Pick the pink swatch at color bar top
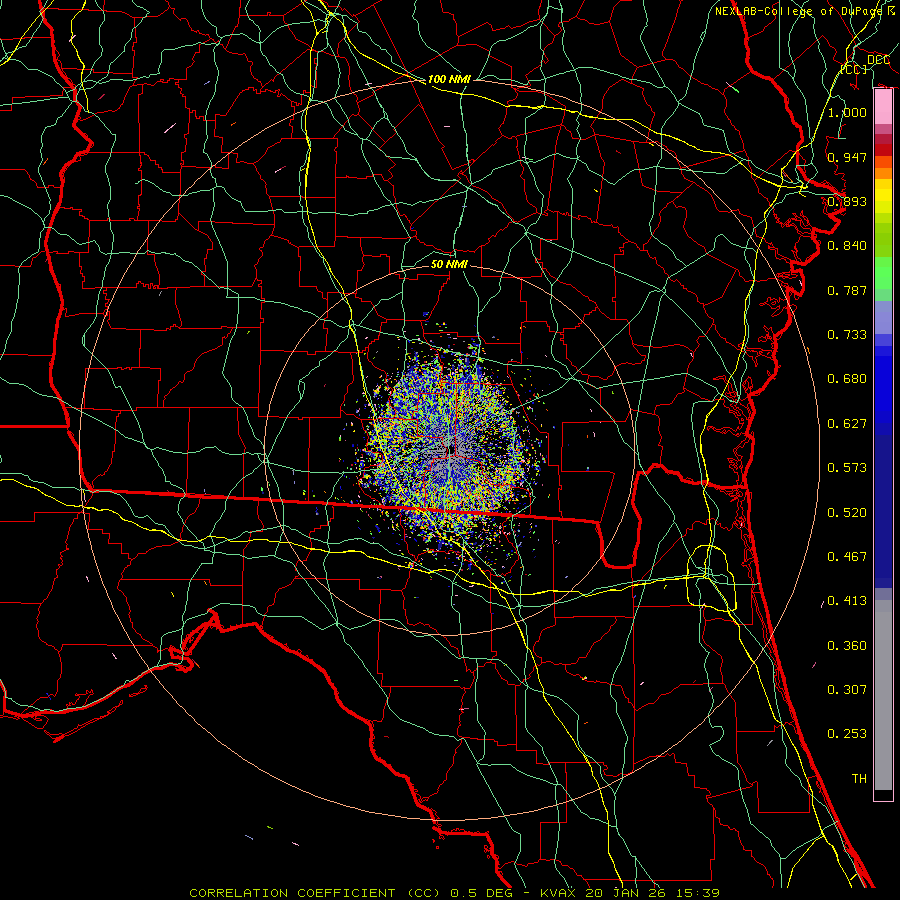This screenshot has height=900, width=900. (x=883, y=107)
